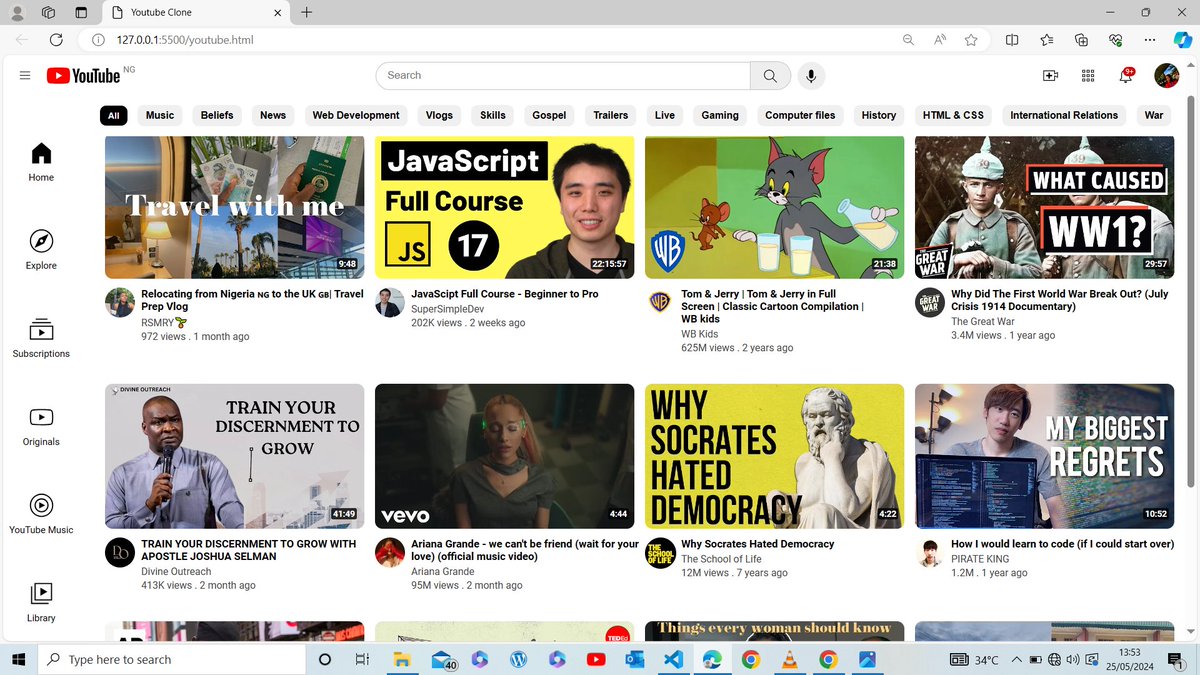Go to Home in sidebar
The width and height of the screenshot is (1200, 675).
click(x=41, y=162)
